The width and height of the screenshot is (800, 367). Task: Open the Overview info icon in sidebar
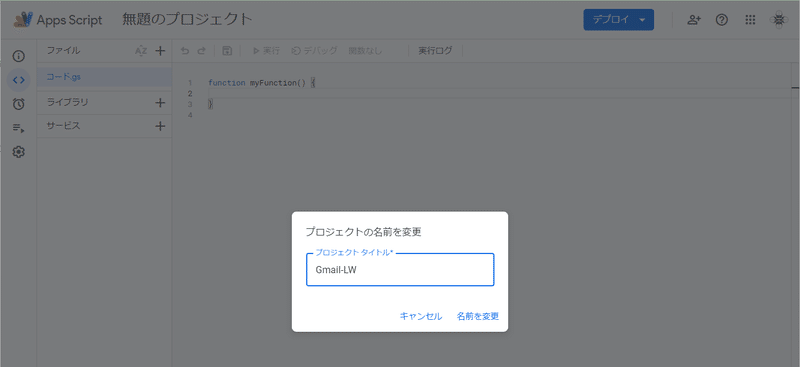(18, 56)
